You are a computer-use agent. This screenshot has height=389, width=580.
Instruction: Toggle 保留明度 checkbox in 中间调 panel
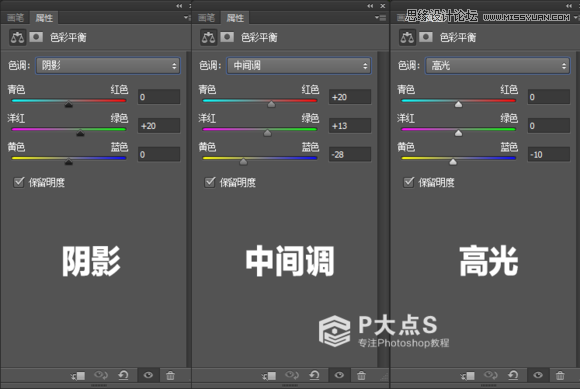(210, 182)
